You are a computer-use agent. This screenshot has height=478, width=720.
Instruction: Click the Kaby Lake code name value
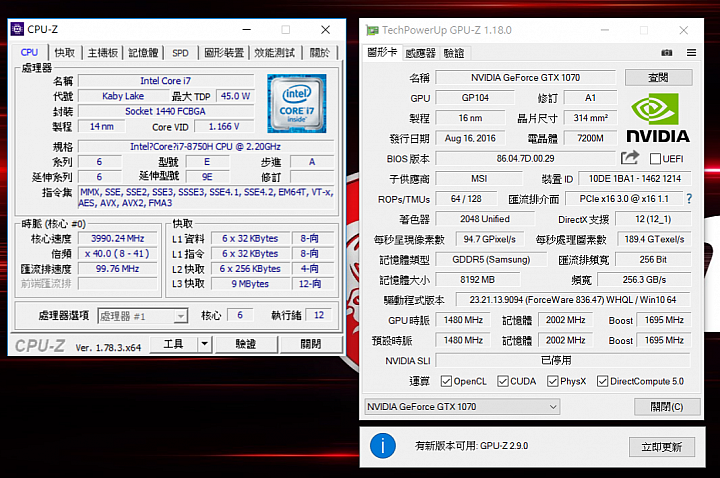123,96
